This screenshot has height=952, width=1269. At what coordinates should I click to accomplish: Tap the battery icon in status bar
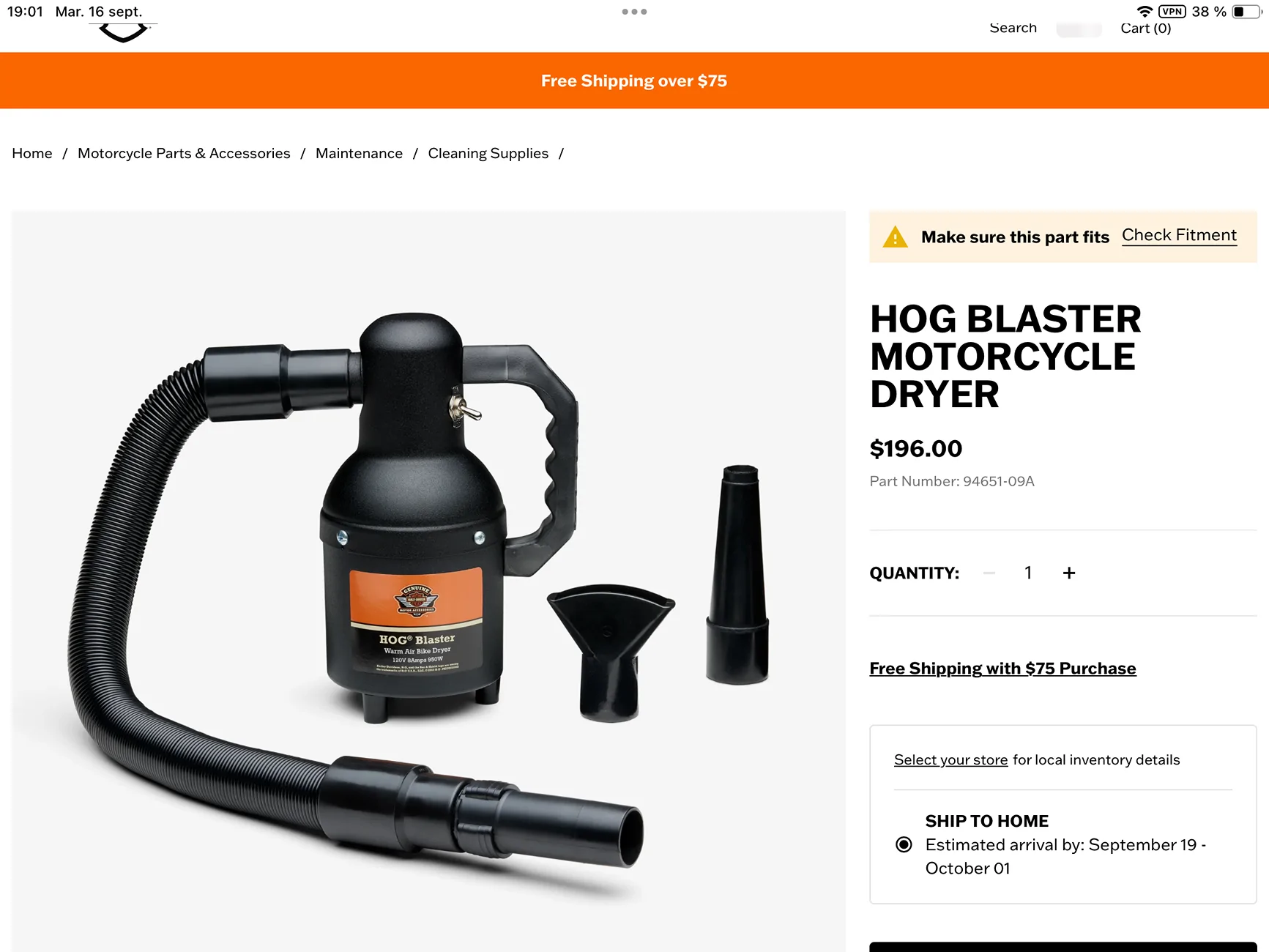(x=1247, y=12)
